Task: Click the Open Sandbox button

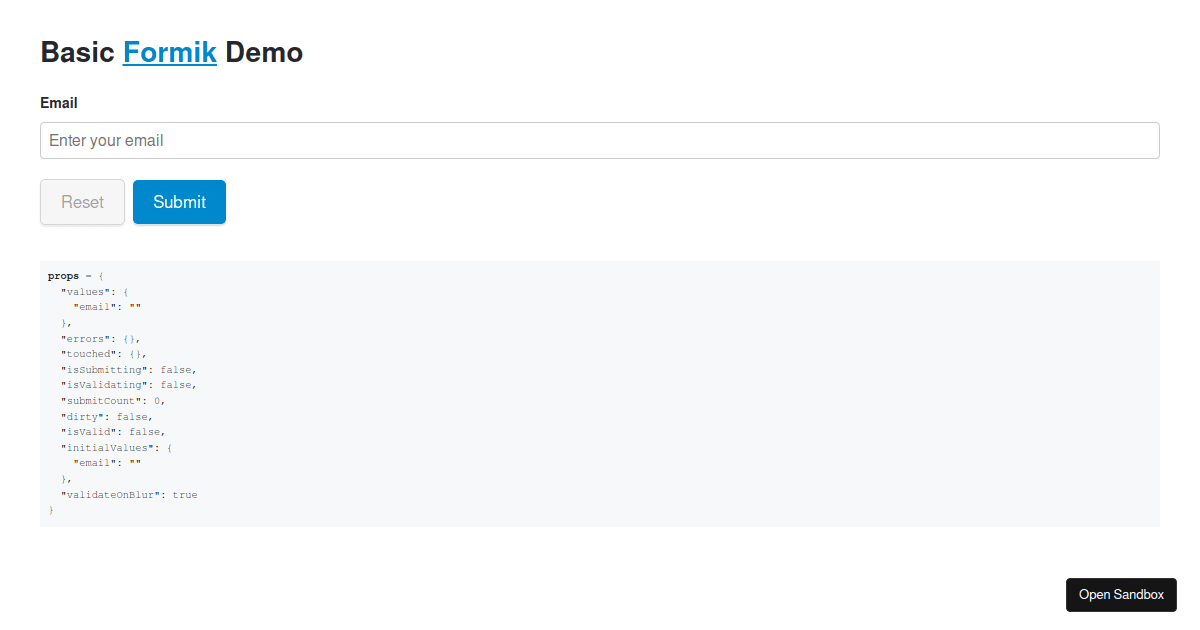Action: 1121,594
